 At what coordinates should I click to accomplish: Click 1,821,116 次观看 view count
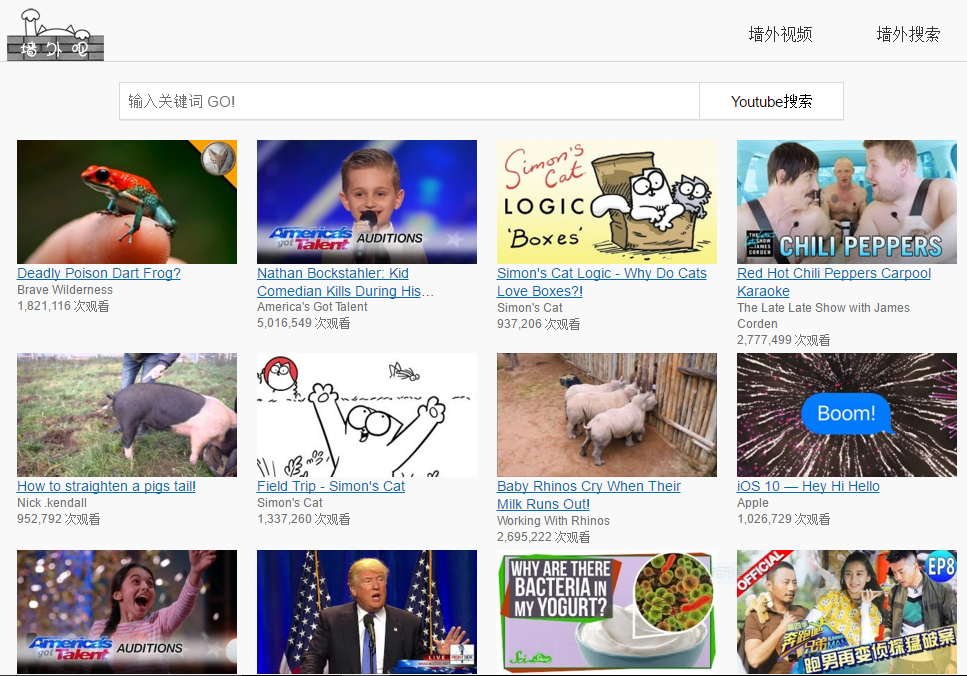pos(63,306)
